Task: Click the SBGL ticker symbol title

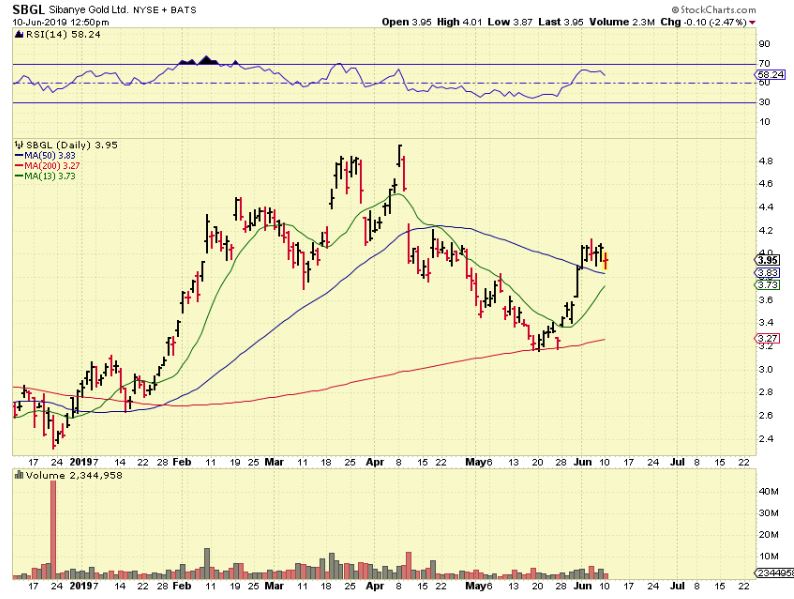Action: 29,9
